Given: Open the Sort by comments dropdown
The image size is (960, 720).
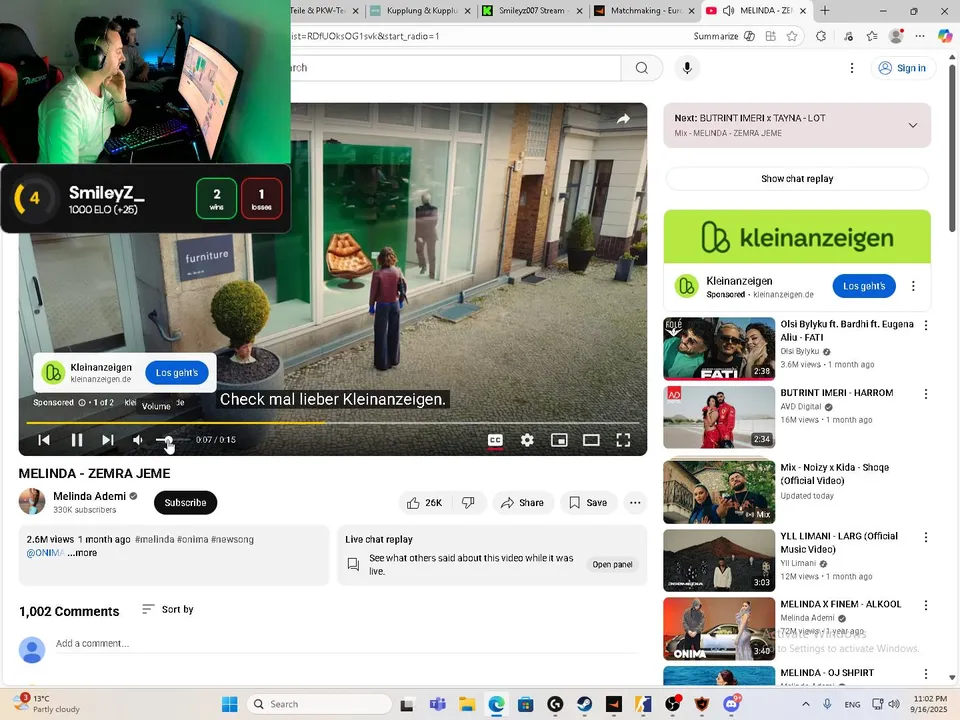Looking at the screenshot, I should [168, 609].
